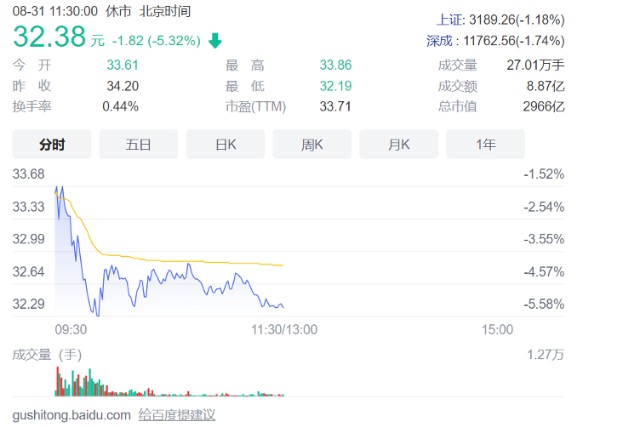Select the 分时 intraday tab
The image size is (640, 427).
pyautogui.click(x=52, y=144)
